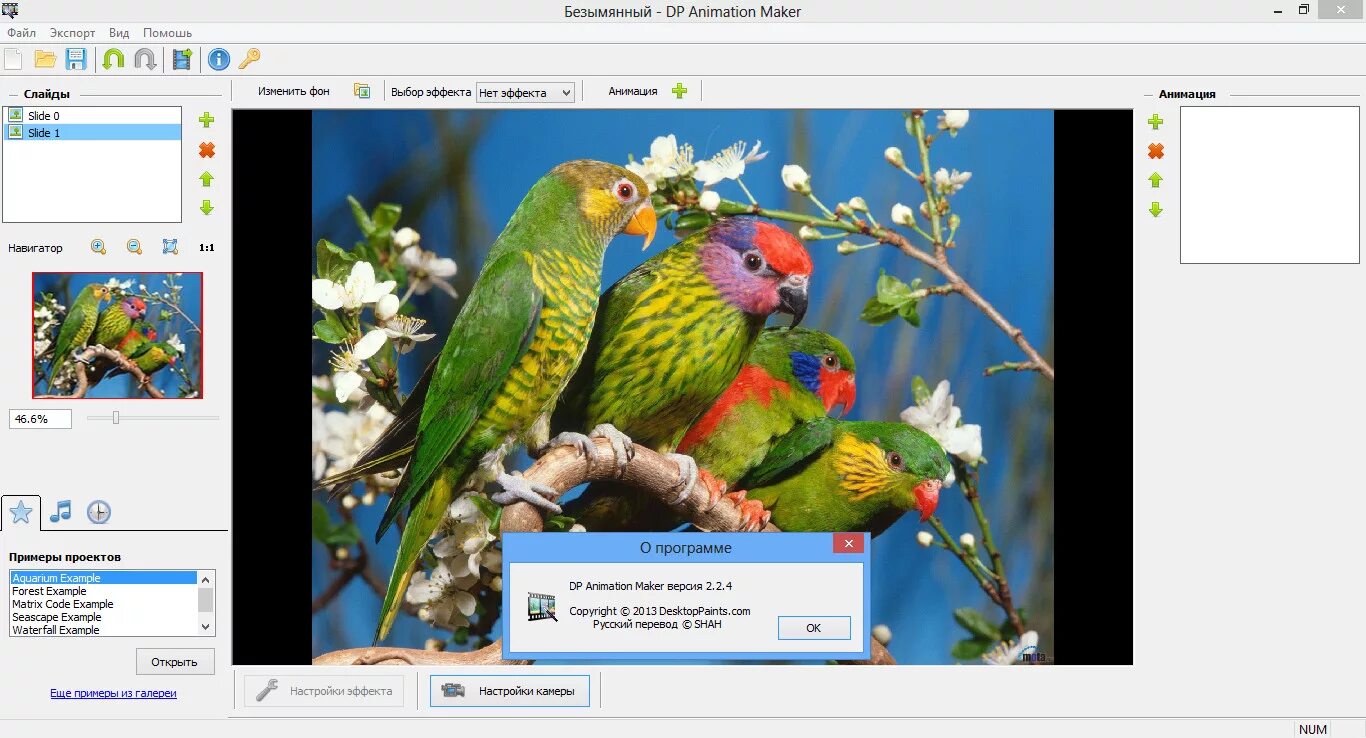1366x738 pixels.
Task: Select Waterfall Example in the list
Action: pyautogui.click(x=104, y=630)
